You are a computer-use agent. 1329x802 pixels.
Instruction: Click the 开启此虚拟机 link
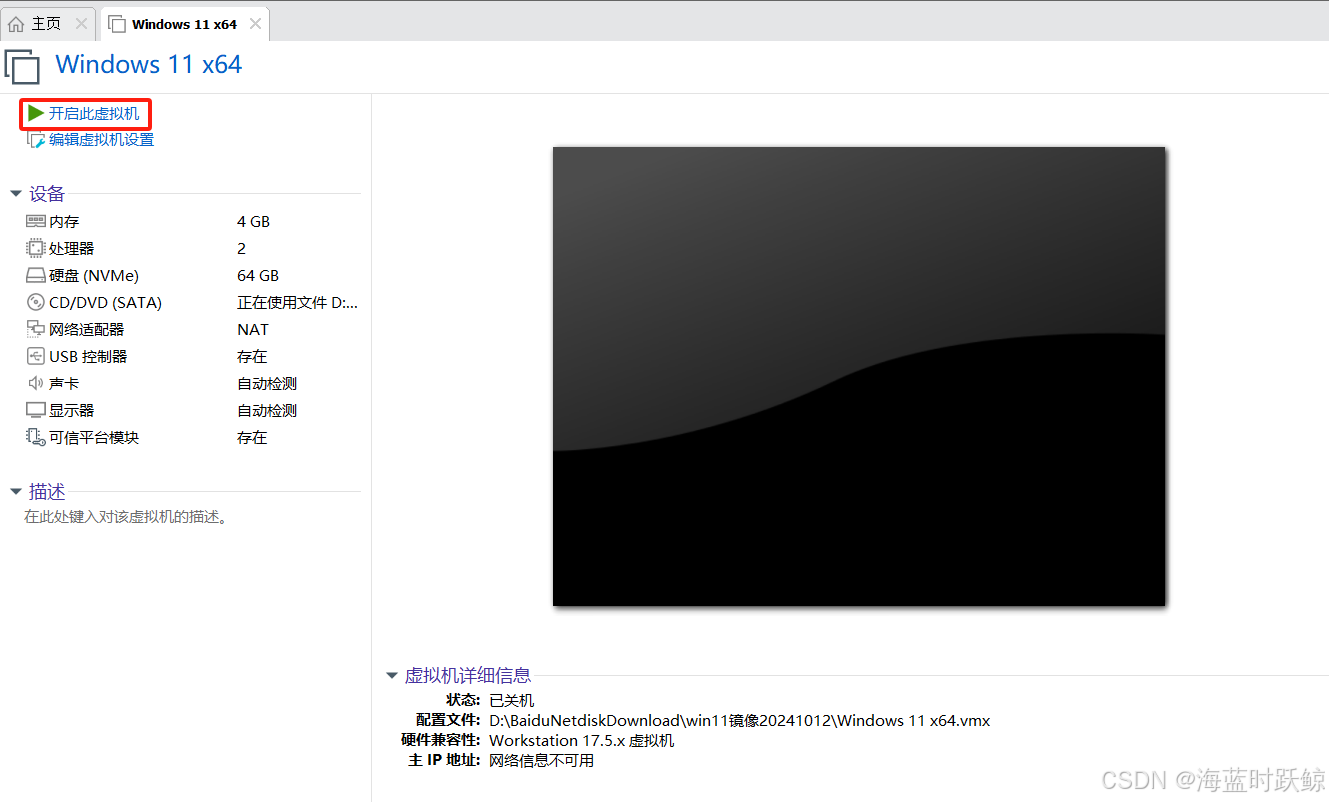pyautogui.click(x=94, y=114)
